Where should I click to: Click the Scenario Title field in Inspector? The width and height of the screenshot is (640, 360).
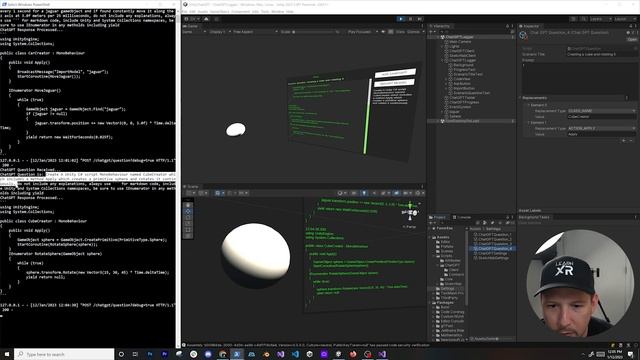[x=601, y=54]
